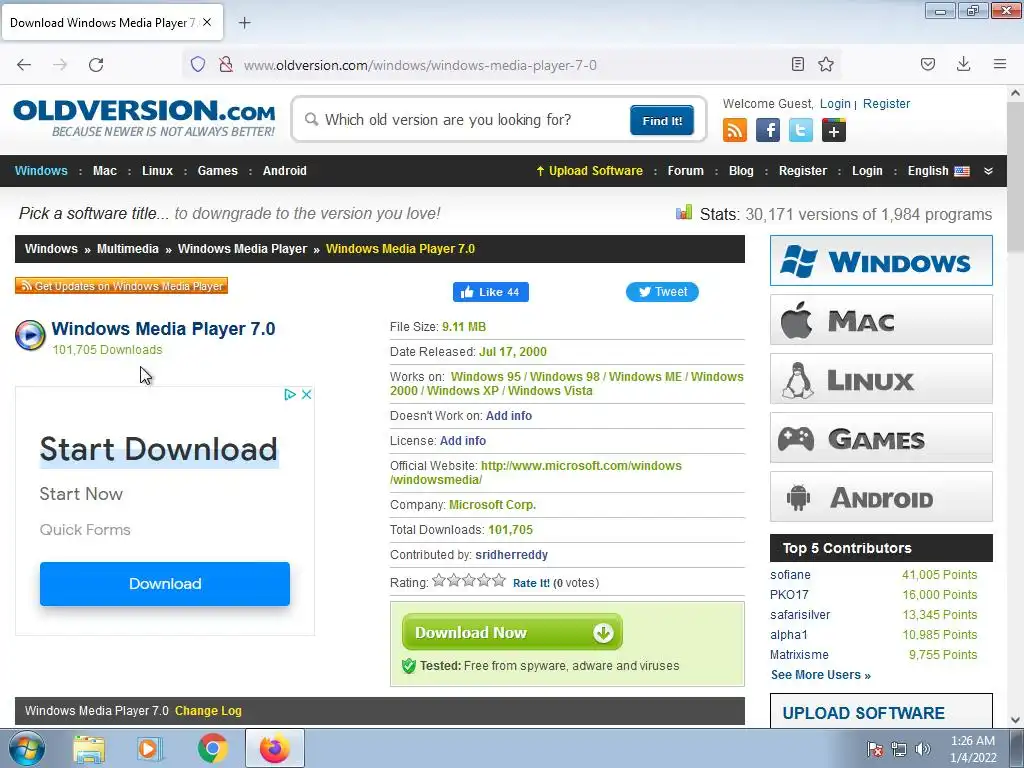Close the Start Download ad with X
This screenshot has width=1024, height=768.
[x=306, y=394]
